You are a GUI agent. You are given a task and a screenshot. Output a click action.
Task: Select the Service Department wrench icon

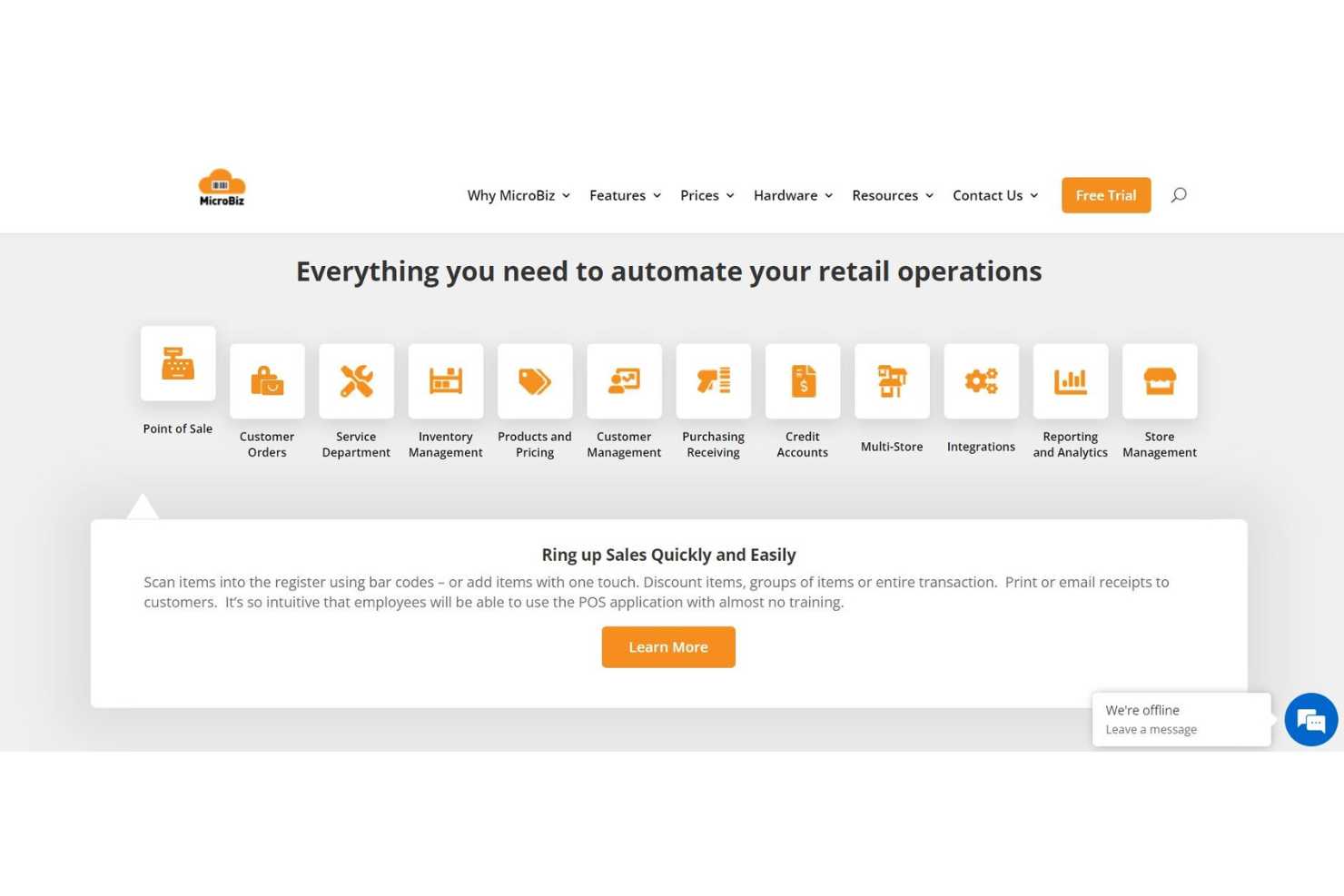[356, 381]
